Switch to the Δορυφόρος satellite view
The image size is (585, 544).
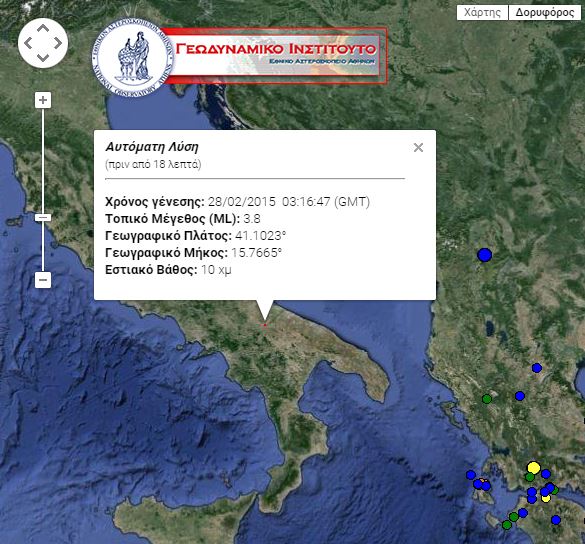pos(545,13)
